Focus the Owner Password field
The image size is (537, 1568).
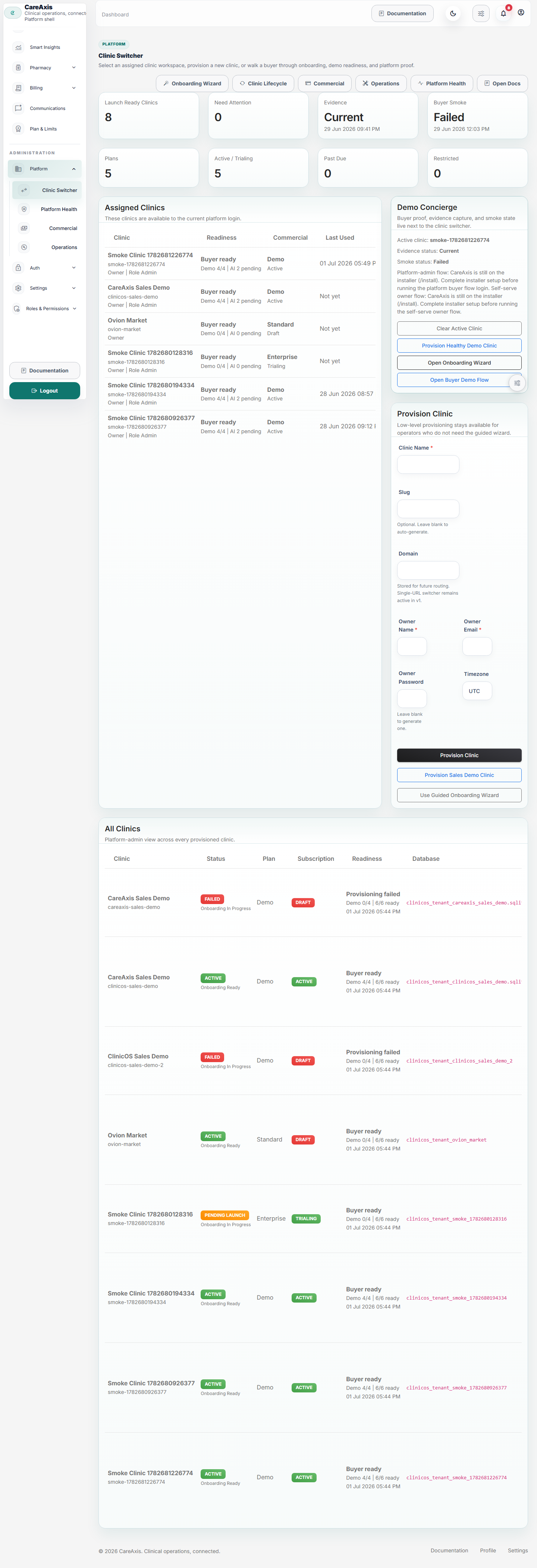(412, 698)
